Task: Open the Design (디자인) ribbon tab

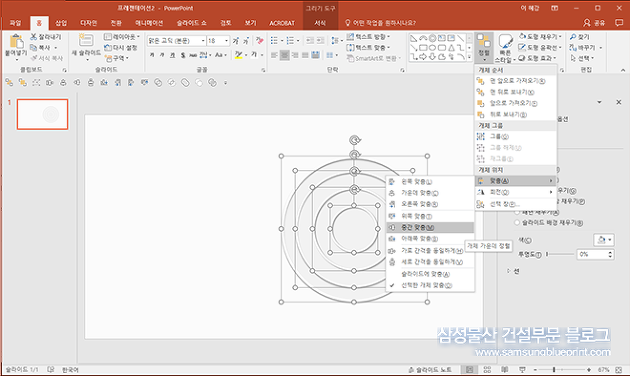Action: click(x=88, y=23)
